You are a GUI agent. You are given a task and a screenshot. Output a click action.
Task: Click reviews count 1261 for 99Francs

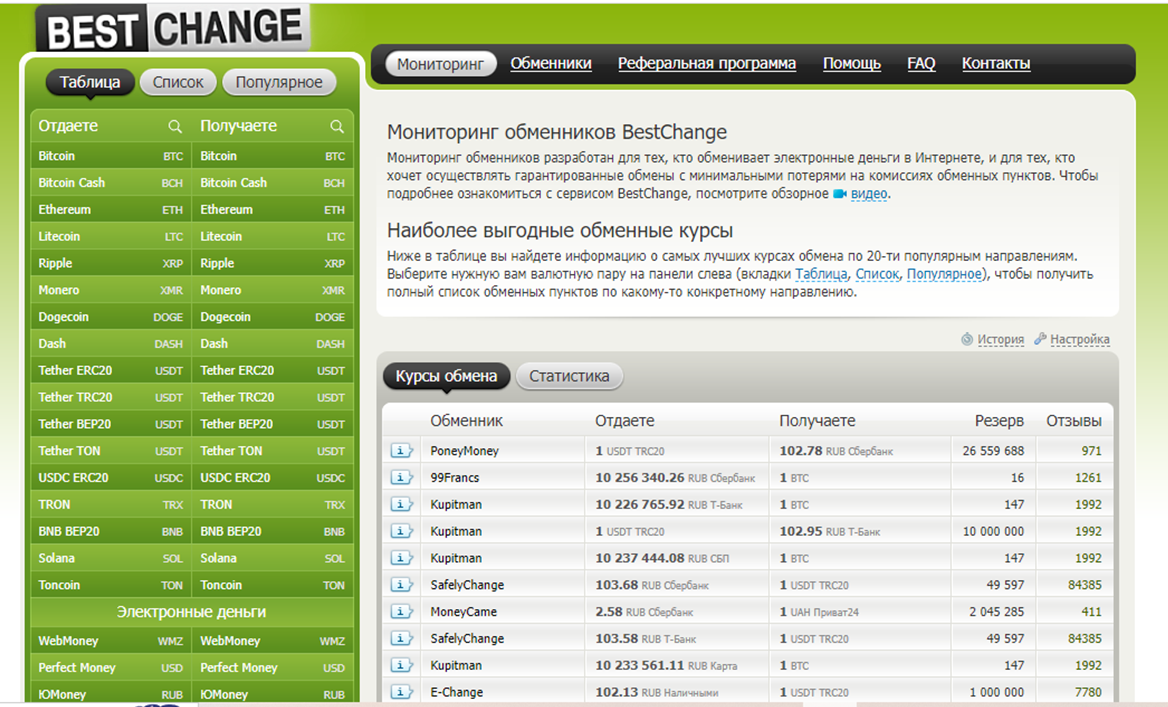pyautogui.click(x=1088, y=478)
